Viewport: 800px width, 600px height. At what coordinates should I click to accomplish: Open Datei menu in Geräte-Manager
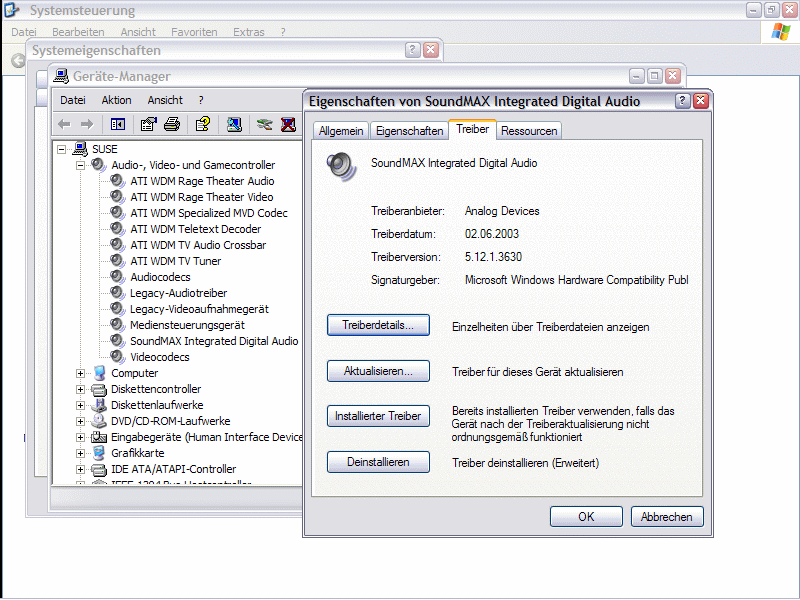[72, 100]
